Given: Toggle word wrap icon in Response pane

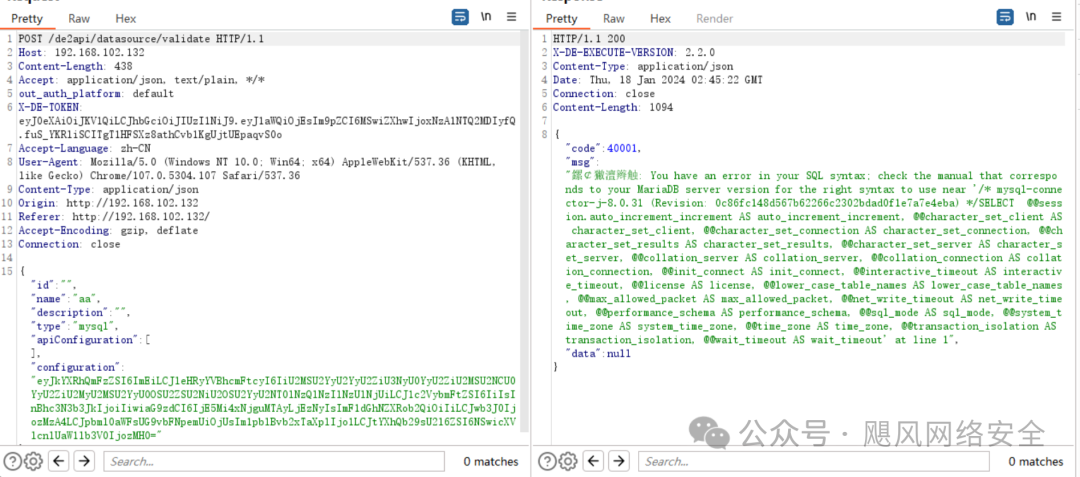Looking at the screenshot, I should point(1006,17).
